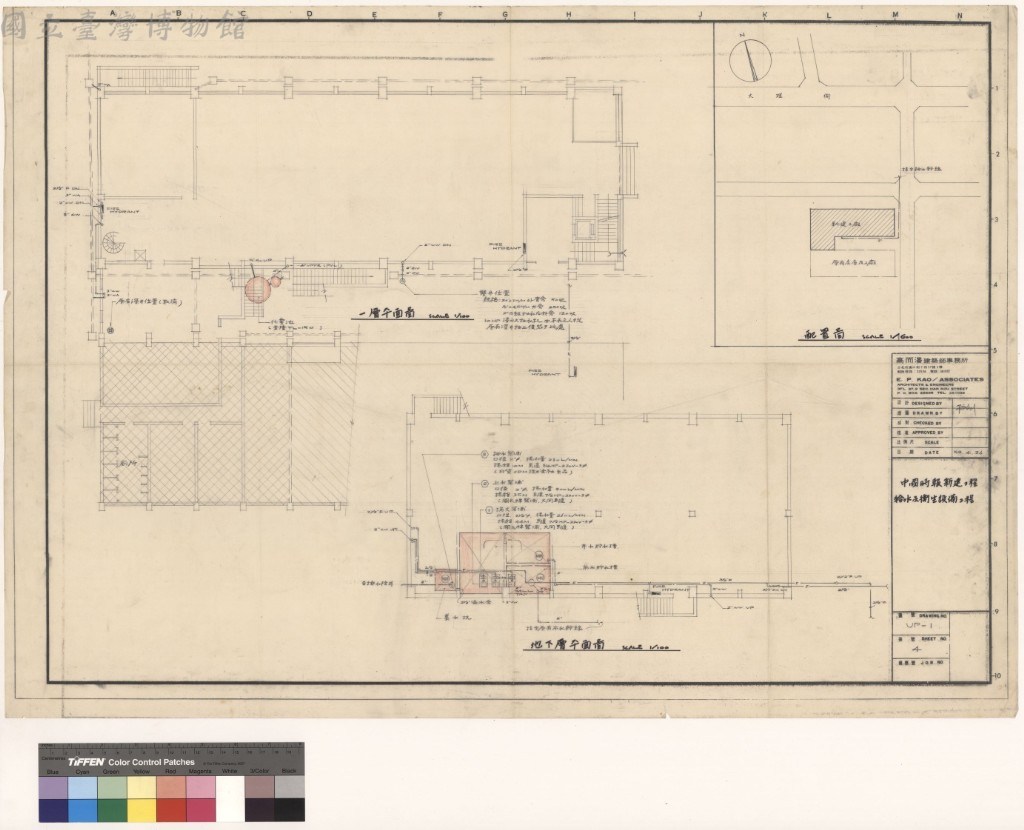Select the light lavender Blue patch
This screenshot has width=1024, height=830.
[x=53, y=787]
